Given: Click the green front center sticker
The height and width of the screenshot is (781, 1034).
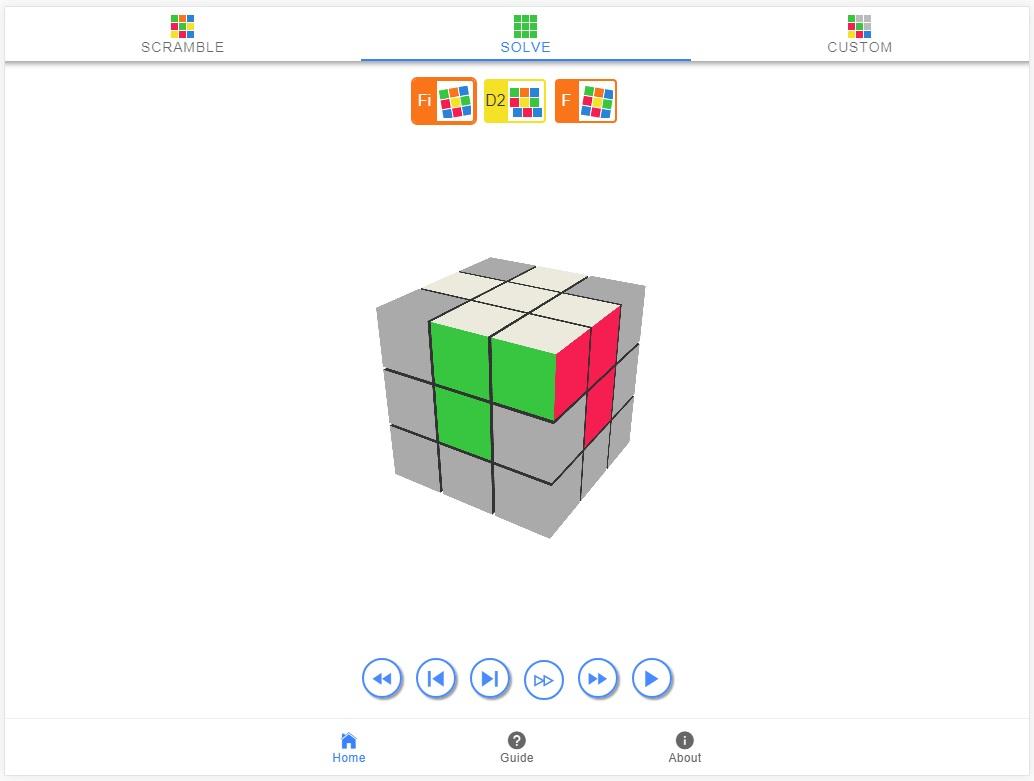Looking at the screenshot, I should pyautogui.click(x=464, y=423).
